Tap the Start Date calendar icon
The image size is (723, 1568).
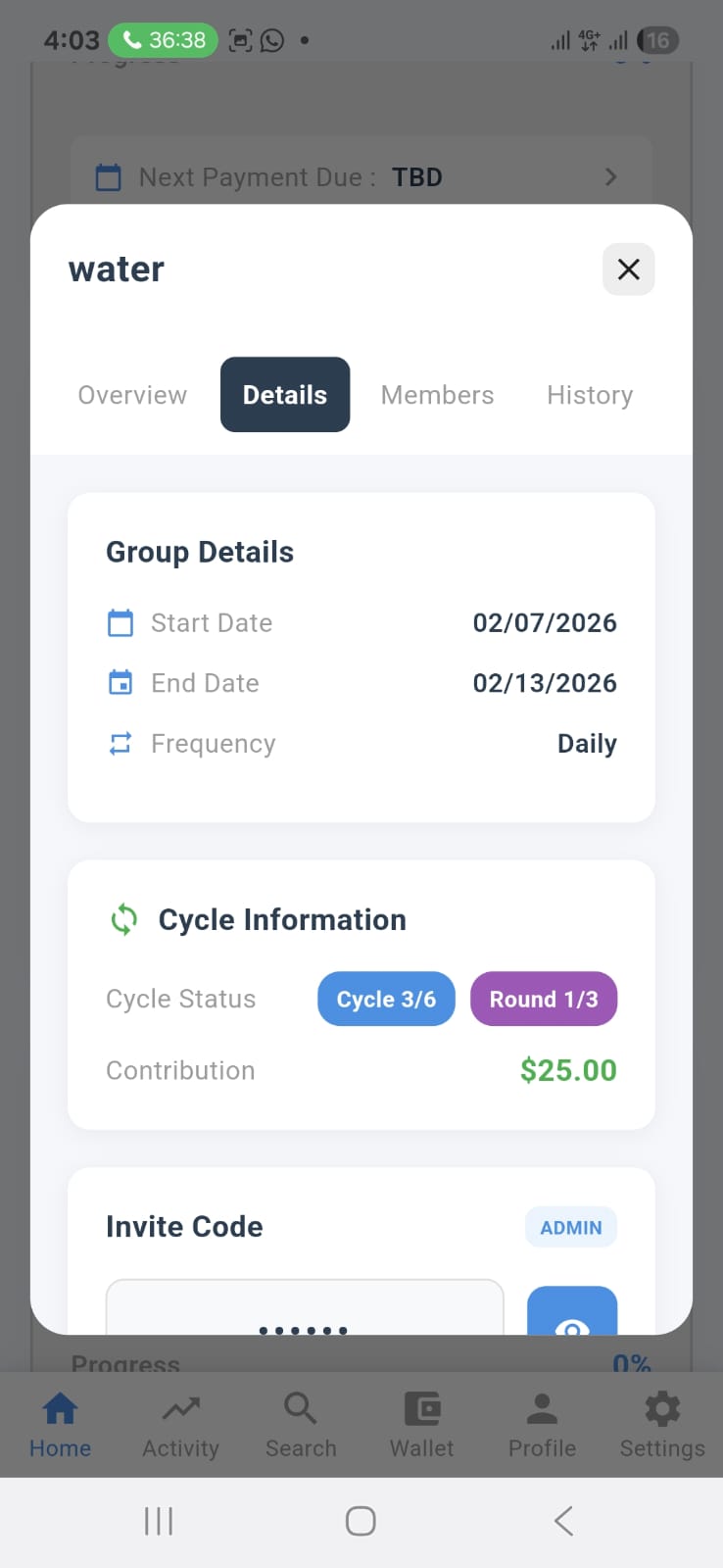click(x=120, y=623)
